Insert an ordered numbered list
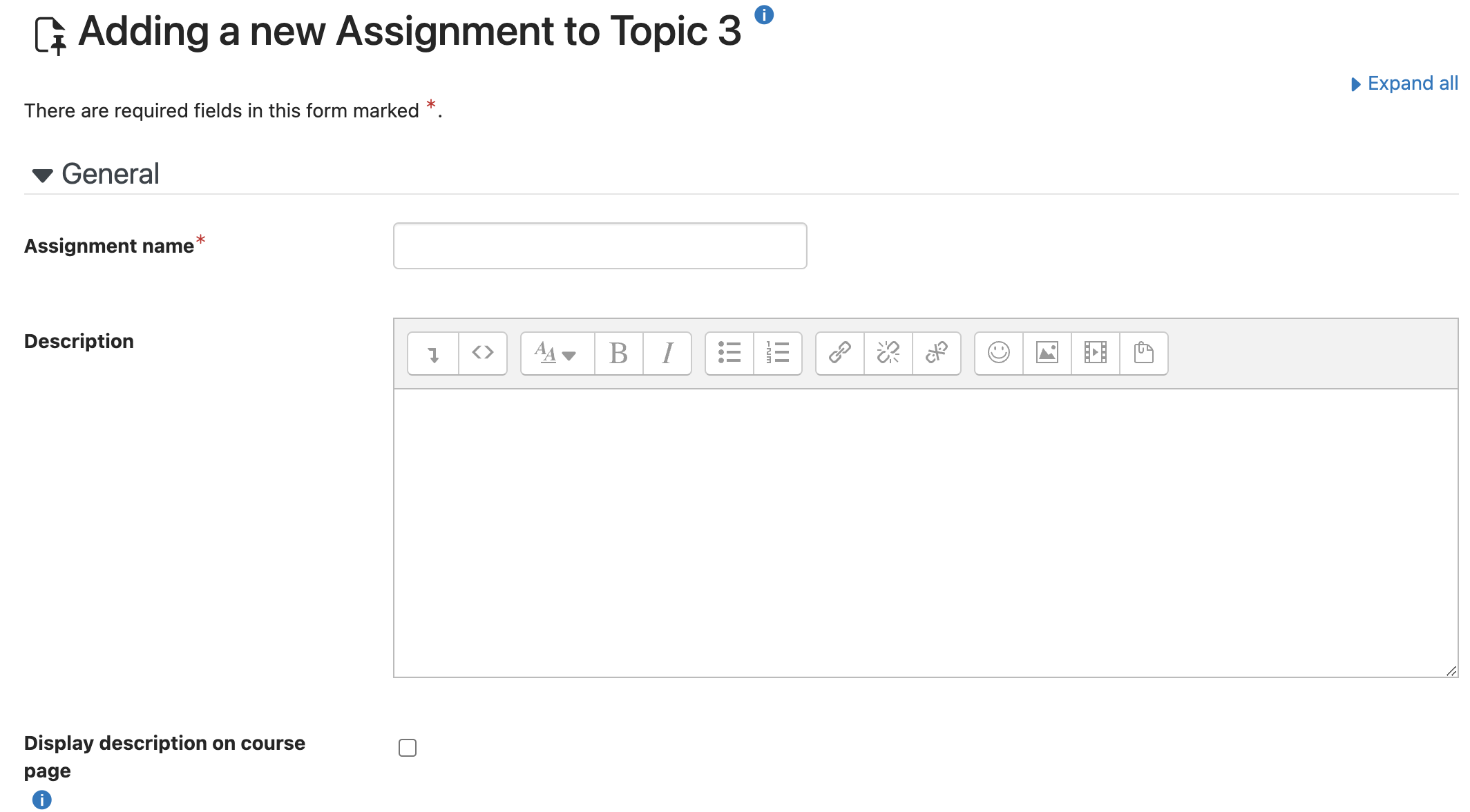Viewport: 1470px width, 812px height. click(778, 354)
